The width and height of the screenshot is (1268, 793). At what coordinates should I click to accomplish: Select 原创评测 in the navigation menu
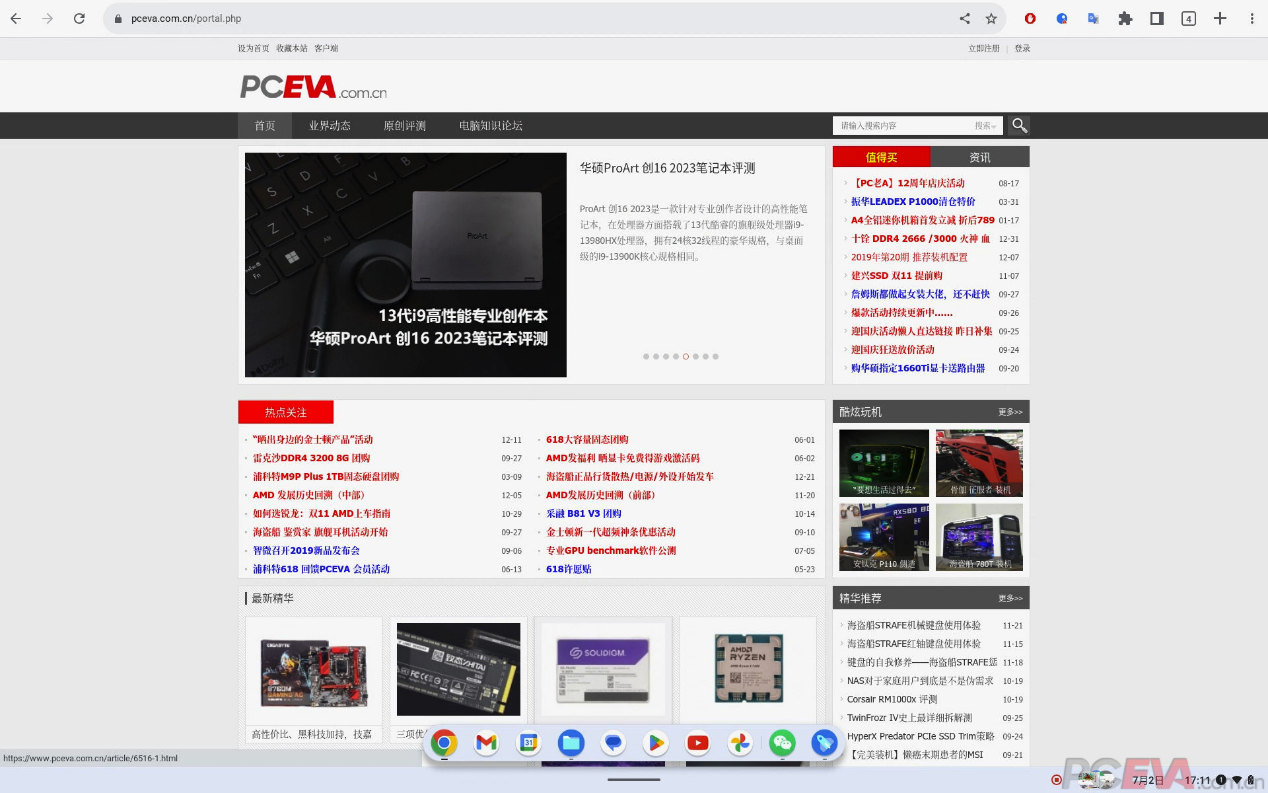coord(404,125)
